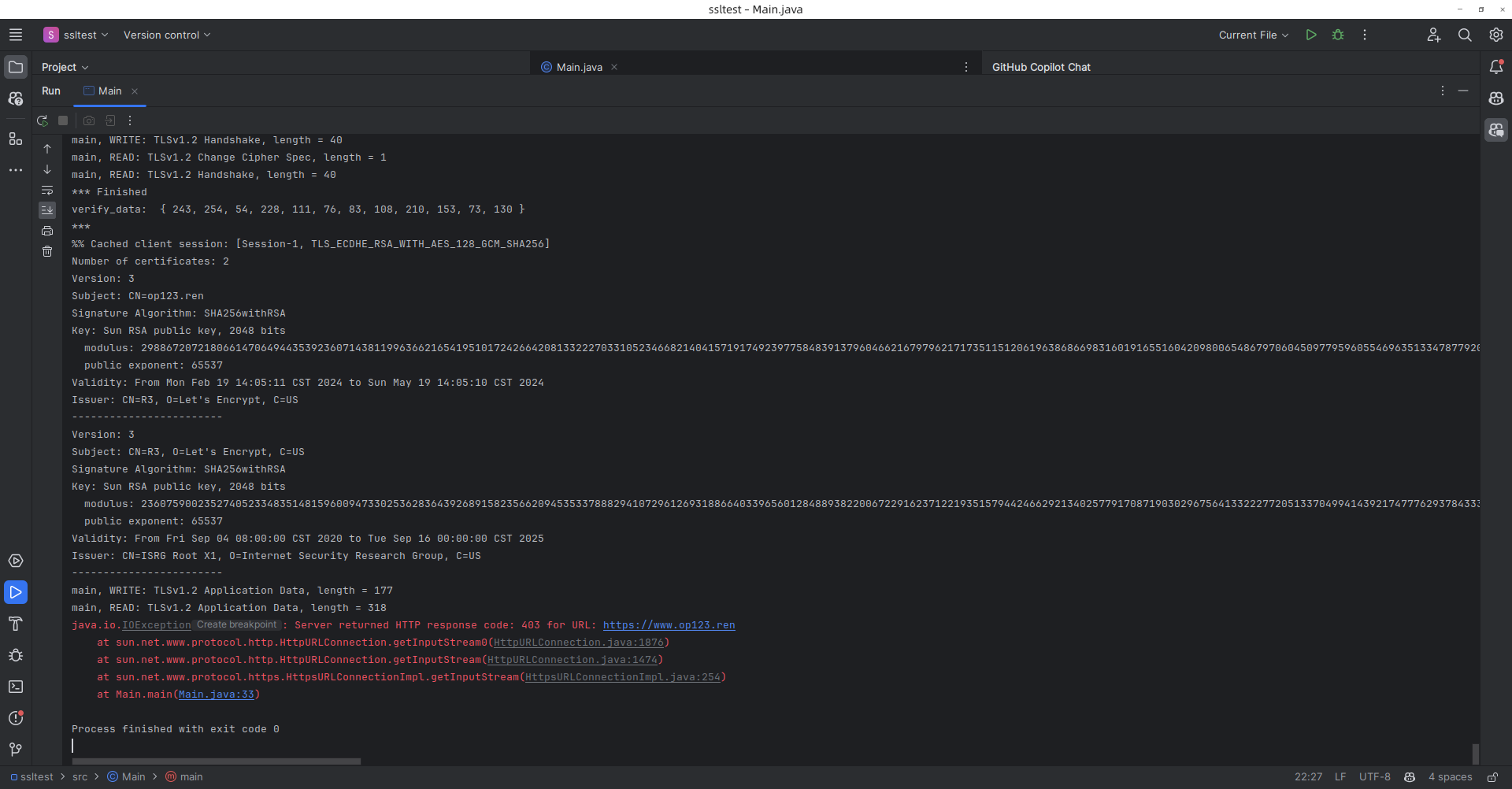This screenshot has width=1512, height=789.
Task: Expand the Version control dropdown
Action: click(167, 35)
